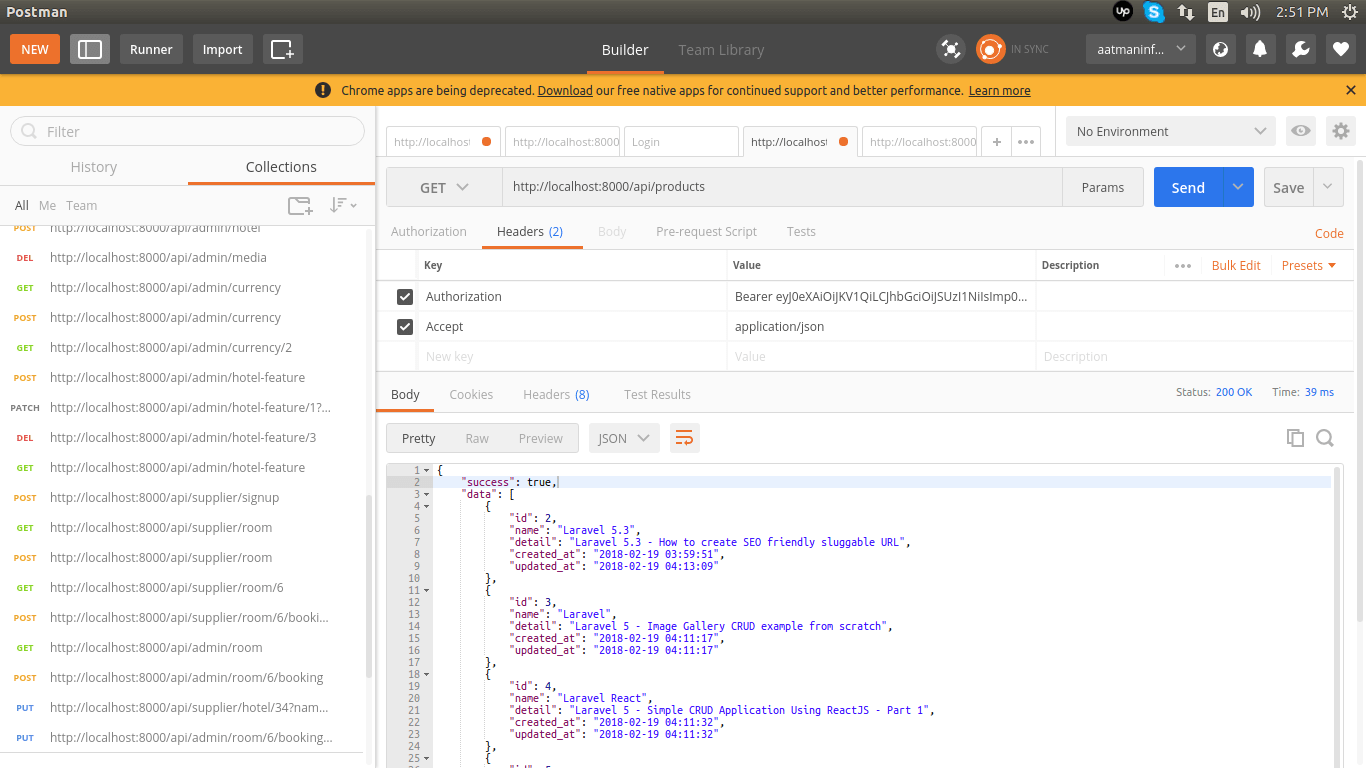Search within the response body
Screen dimensions: 1366x768
(1325, 438)
